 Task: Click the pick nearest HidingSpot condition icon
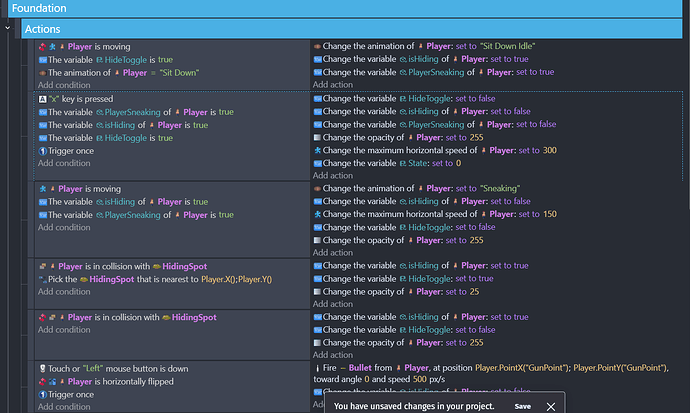(x=41, y=278)
